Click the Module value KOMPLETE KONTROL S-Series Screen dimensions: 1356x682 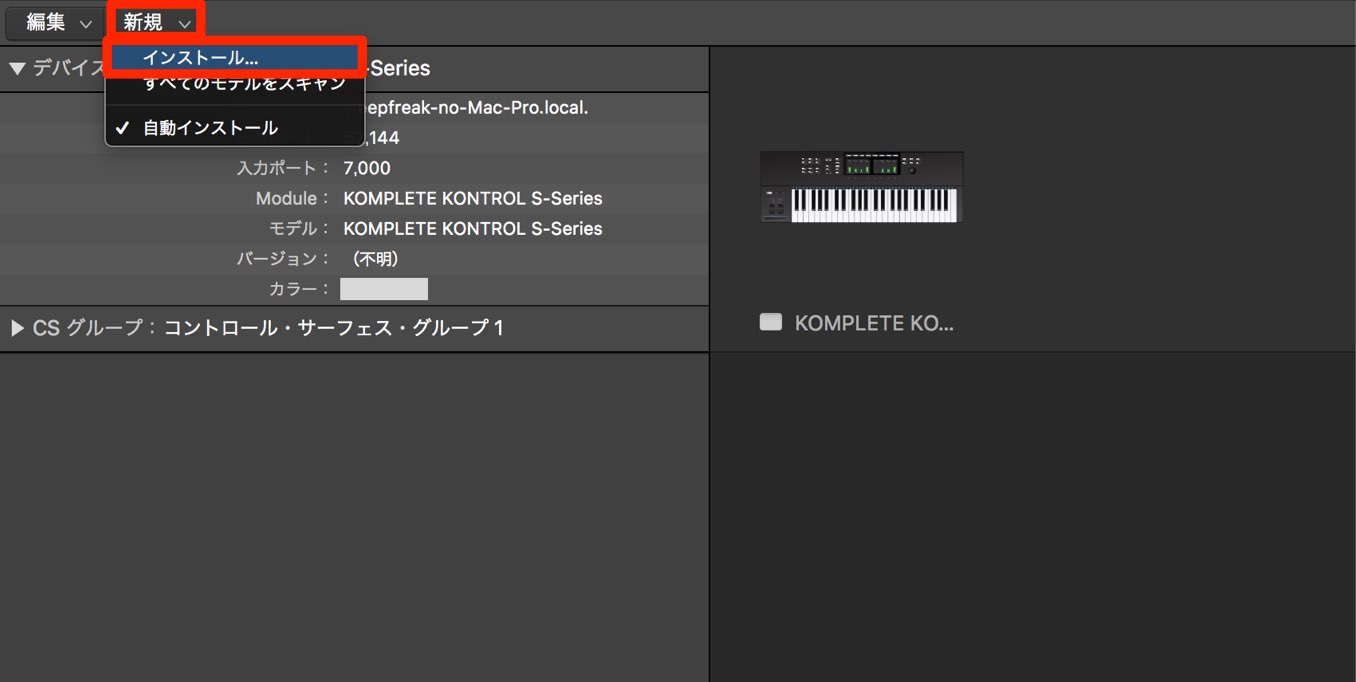473,198
